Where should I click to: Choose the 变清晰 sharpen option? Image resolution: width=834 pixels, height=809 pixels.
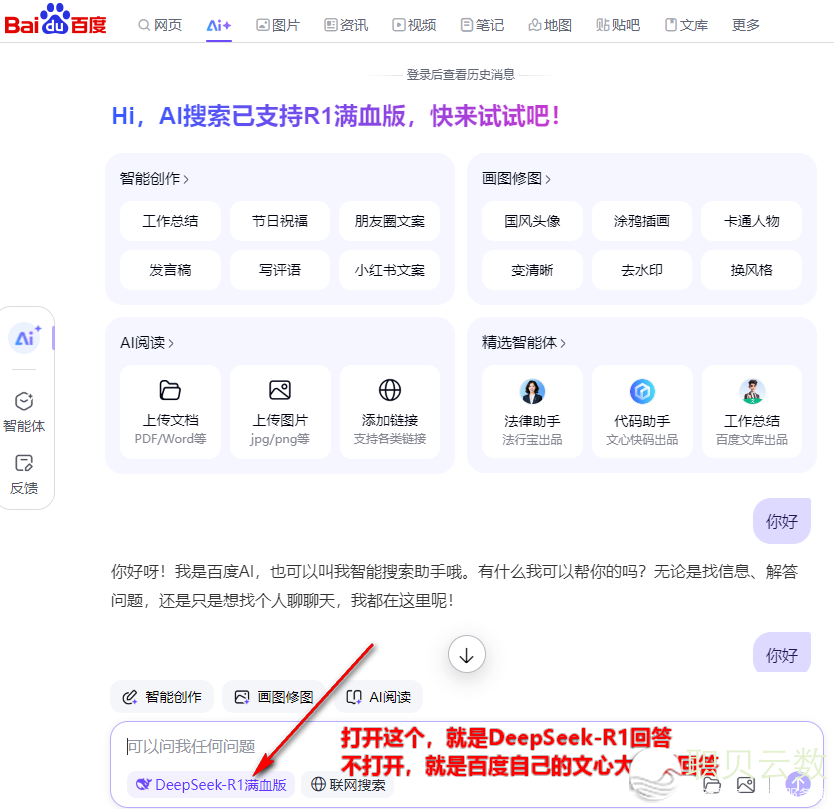tap(532, 270)
